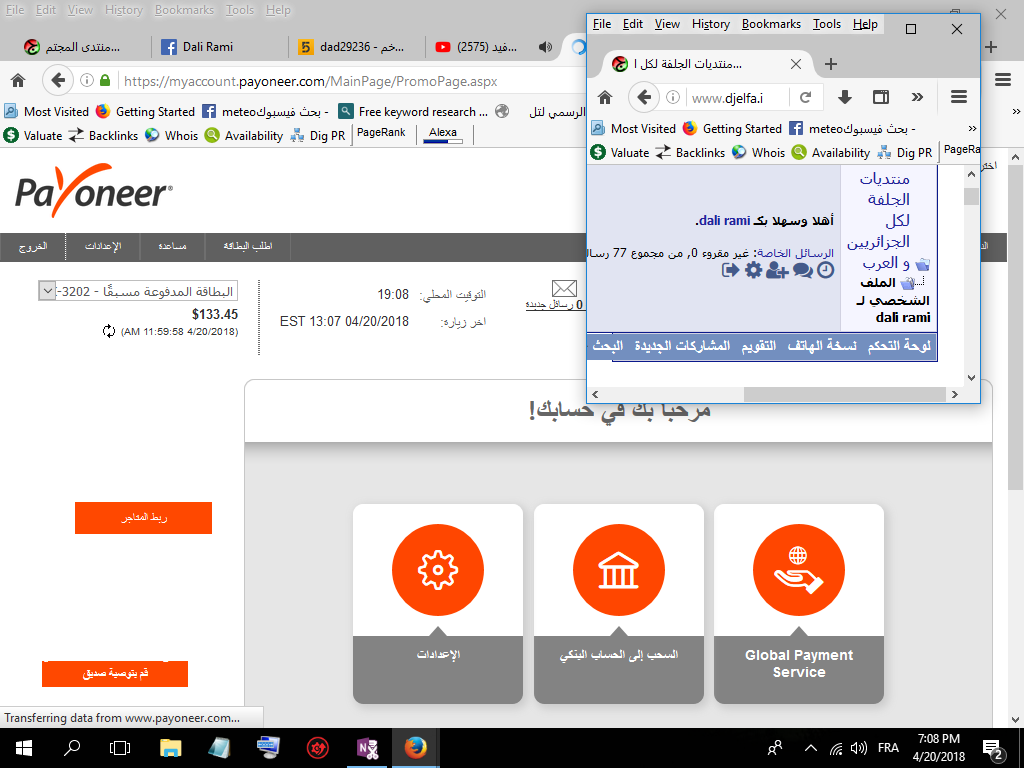Close the djelfa forum tab
The height and width of the screenshot is (768, 1024).
click(795, 63)
